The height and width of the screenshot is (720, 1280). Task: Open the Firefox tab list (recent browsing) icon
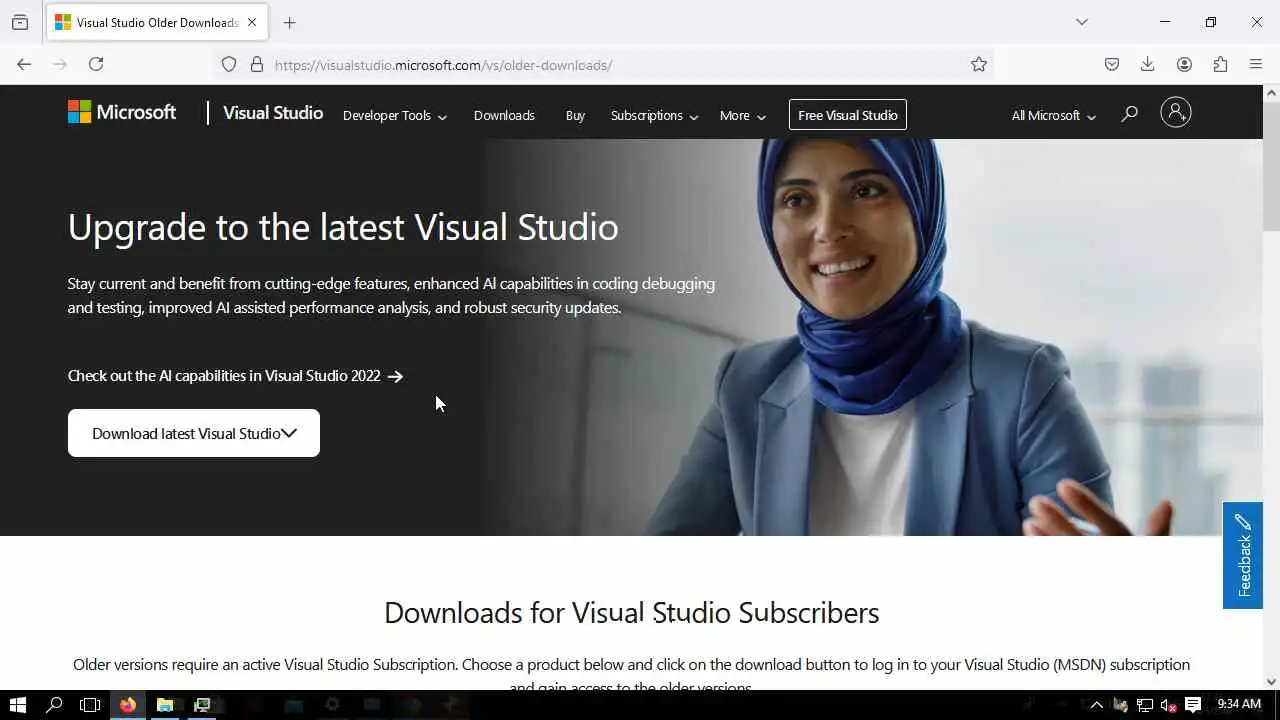click(x=20, y=22)
